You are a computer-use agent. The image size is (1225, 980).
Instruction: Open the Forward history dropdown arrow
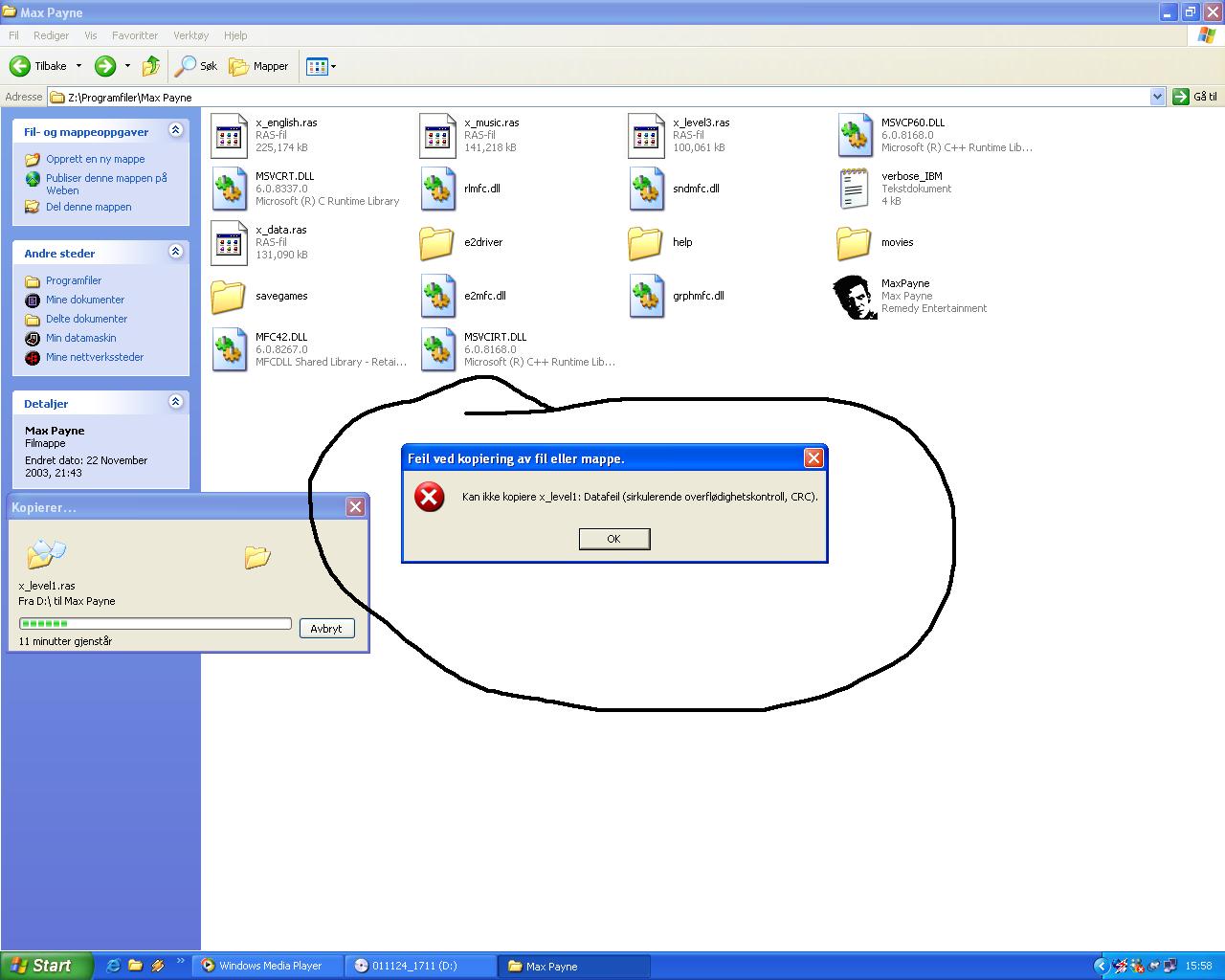point(127,66)
